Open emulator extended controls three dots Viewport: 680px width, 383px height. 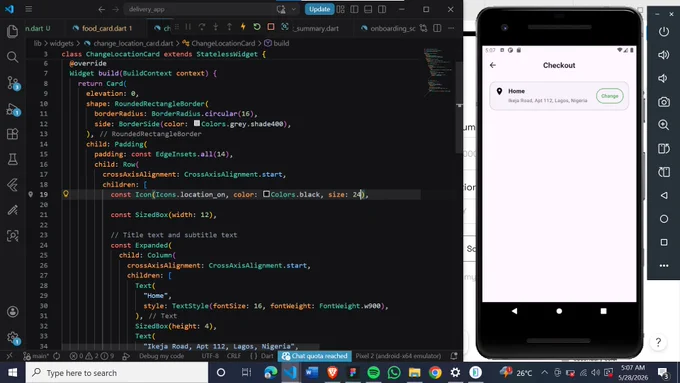(x=664, y=265)
